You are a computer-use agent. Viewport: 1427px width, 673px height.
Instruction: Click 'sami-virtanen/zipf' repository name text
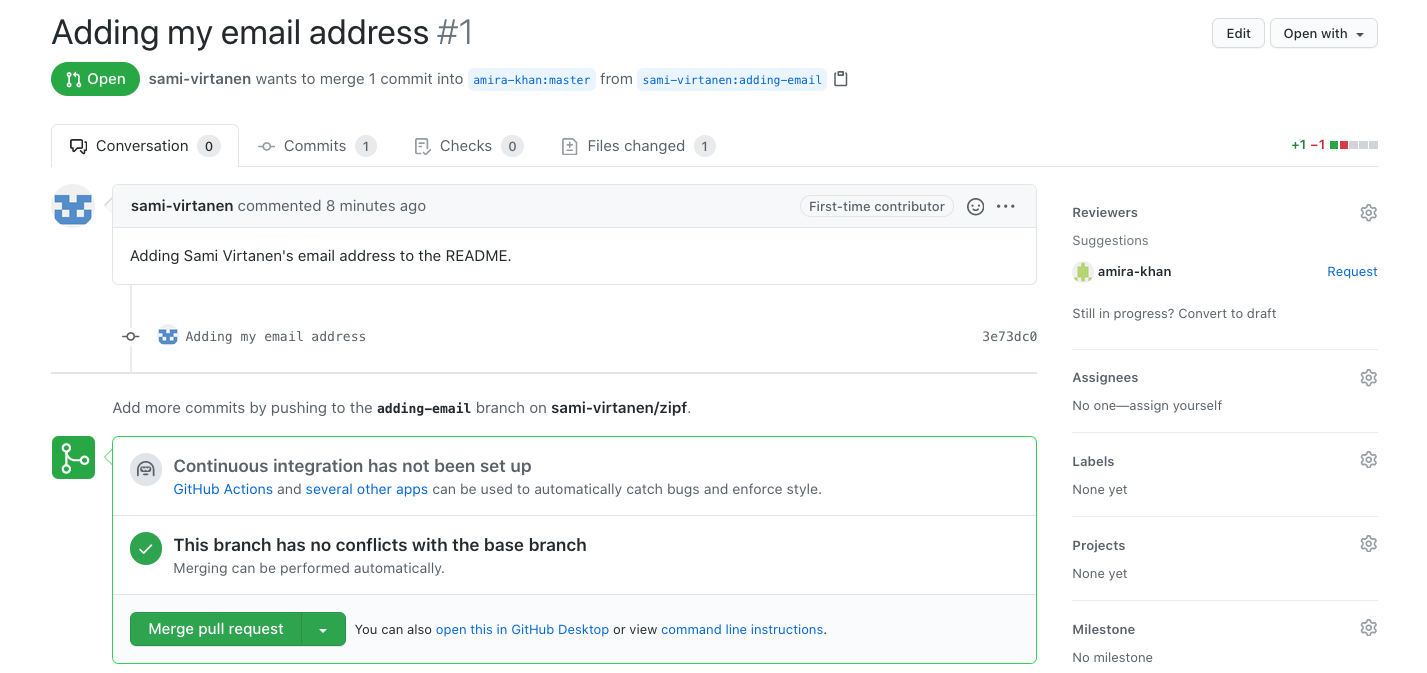point(619,408)
